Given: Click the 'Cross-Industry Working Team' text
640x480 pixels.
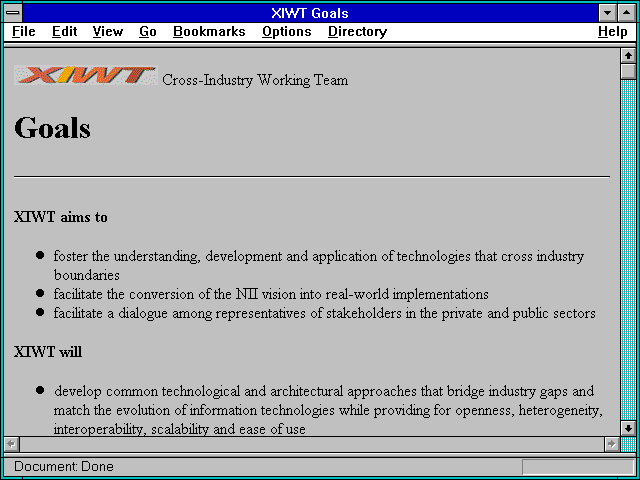Looking at the screenshot, I should pos(255,80).
